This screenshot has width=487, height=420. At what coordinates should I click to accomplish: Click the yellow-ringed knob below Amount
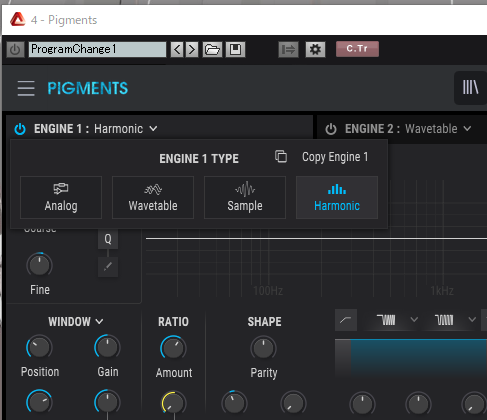(x=174, y=403)
